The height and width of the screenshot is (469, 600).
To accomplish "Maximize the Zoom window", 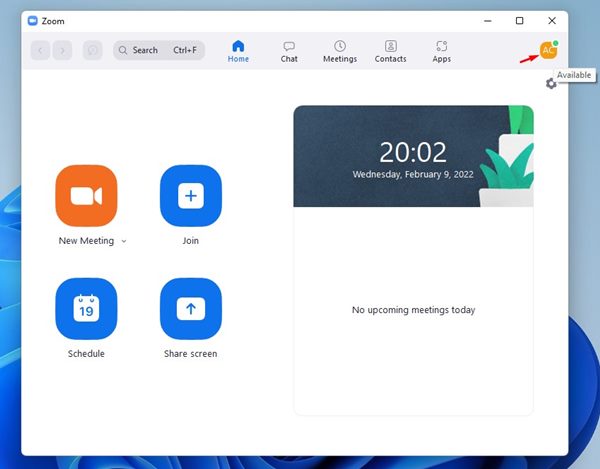I will click(x=519, y=21).
